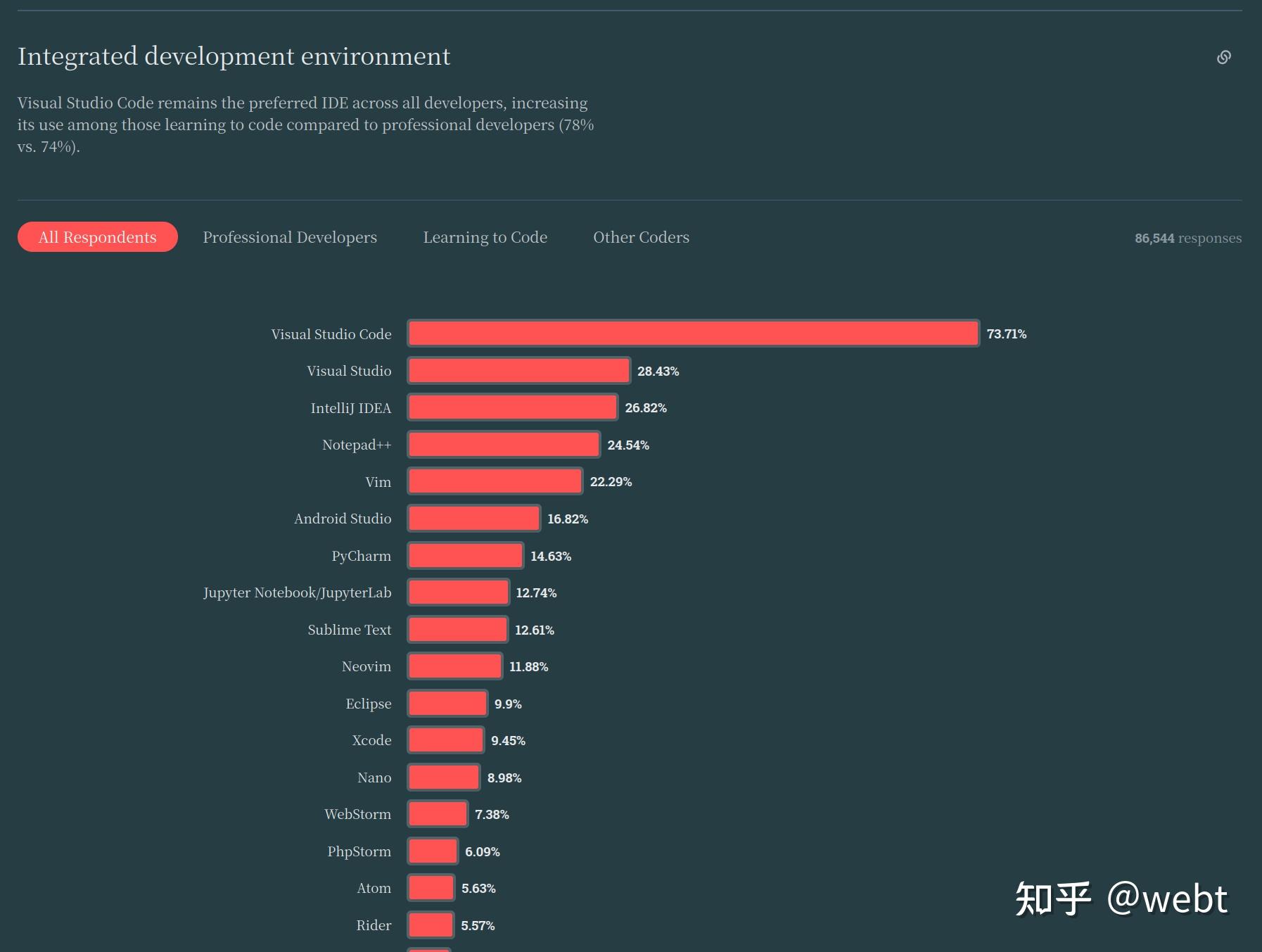Viewport: 1262px width, 952px height.
Task: Click the 7.38% value
Action: tap(492, 814)
